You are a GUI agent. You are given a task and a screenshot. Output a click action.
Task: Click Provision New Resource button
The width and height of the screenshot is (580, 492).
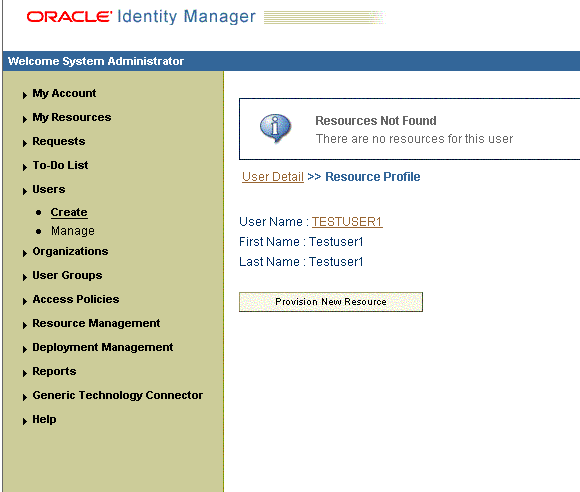331,302
